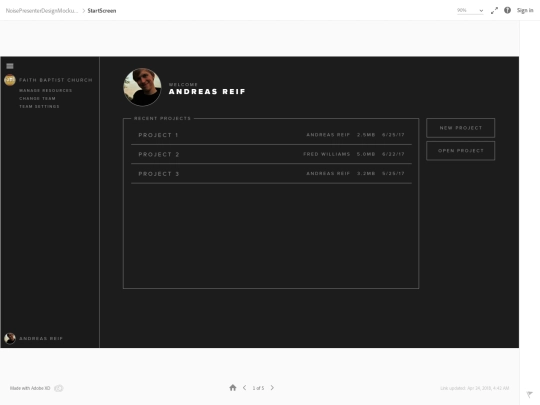Click the New Project button

(460, 128)
